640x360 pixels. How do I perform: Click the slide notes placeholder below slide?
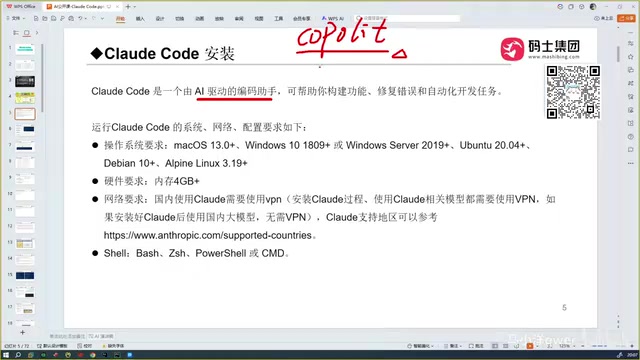click(x=67, y=336)
